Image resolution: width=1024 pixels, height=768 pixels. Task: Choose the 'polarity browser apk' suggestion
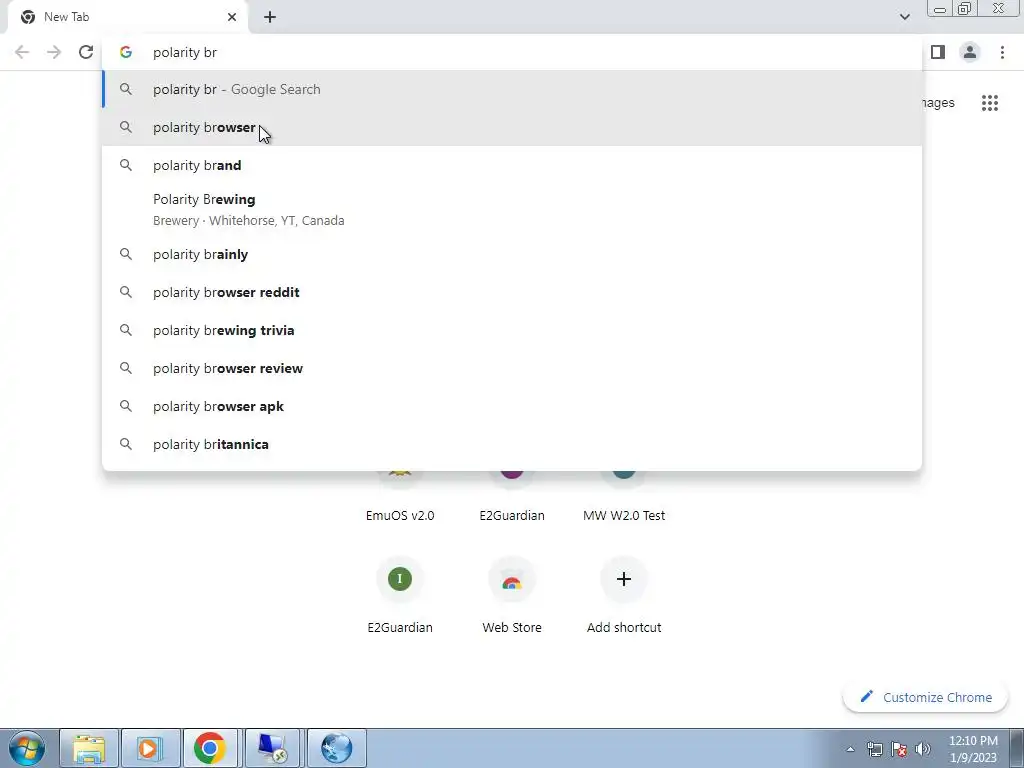click(x=512, y=406)
